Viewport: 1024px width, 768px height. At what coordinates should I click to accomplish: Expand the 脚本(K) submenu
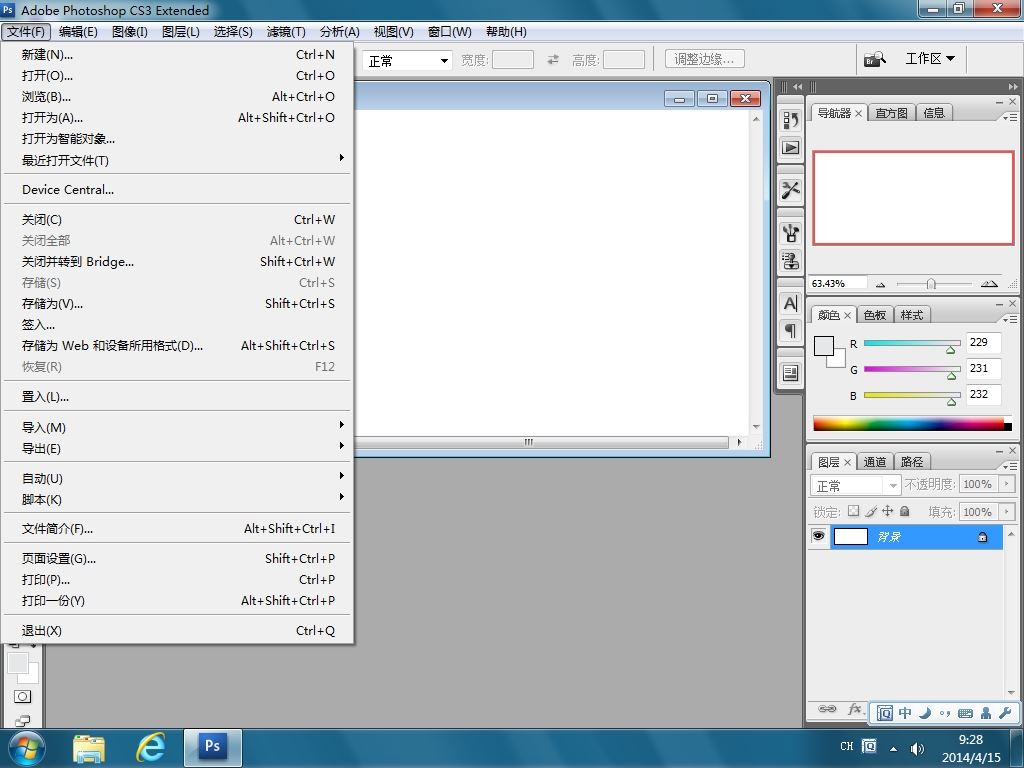click(178, 499)
